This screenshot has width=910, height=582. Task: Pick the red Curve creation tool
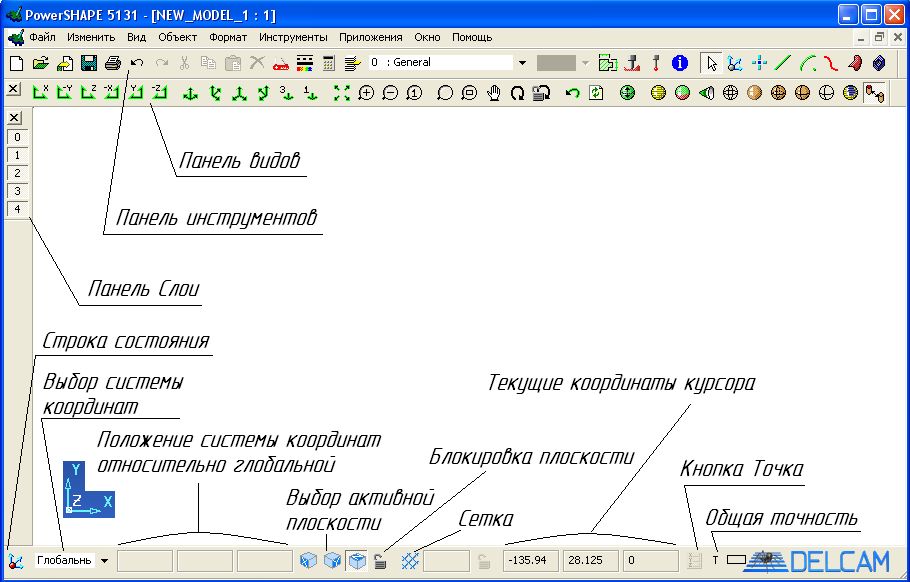tap(831, 63)
